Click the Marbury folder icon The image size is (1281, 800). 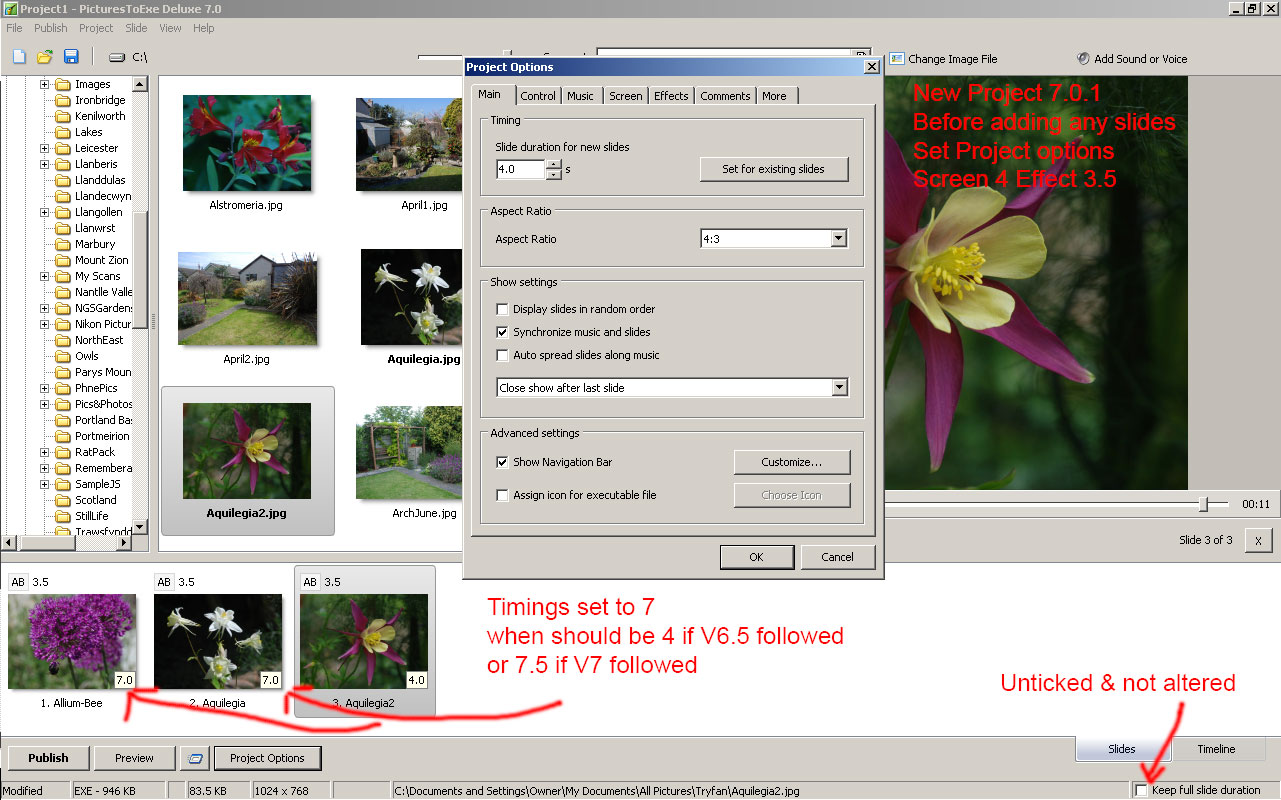pyautogui.click(x=63, y=244)
